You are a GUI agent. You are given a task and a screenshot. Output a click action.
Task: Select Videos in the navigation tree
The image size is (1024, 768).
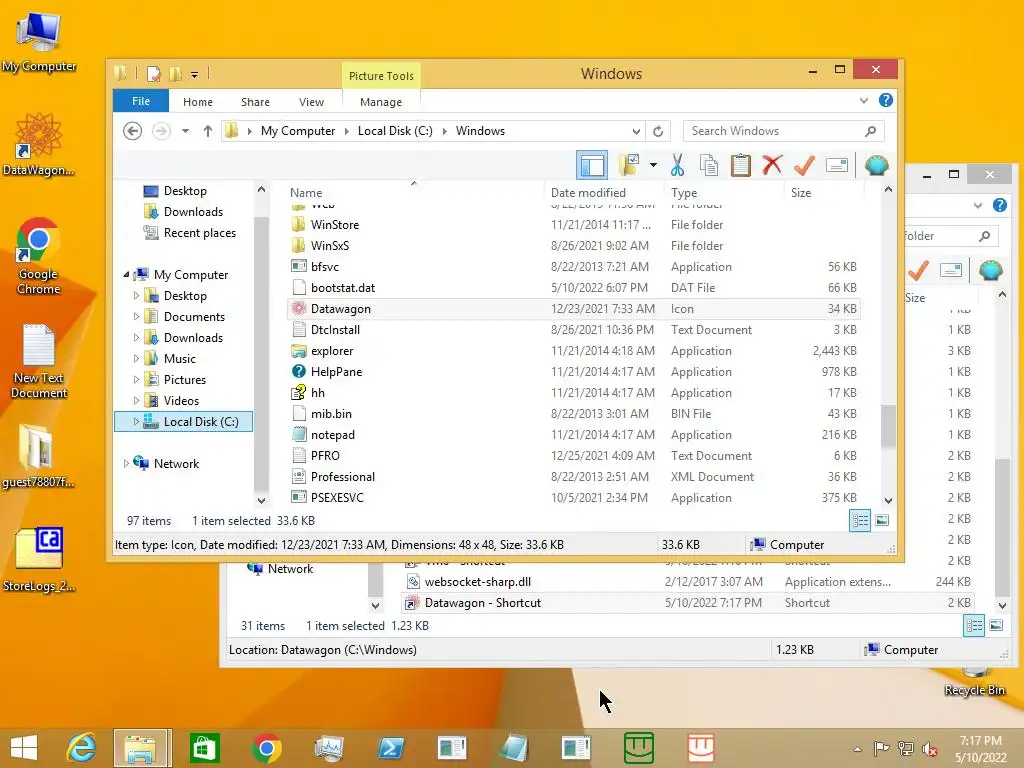click(181, 400)
